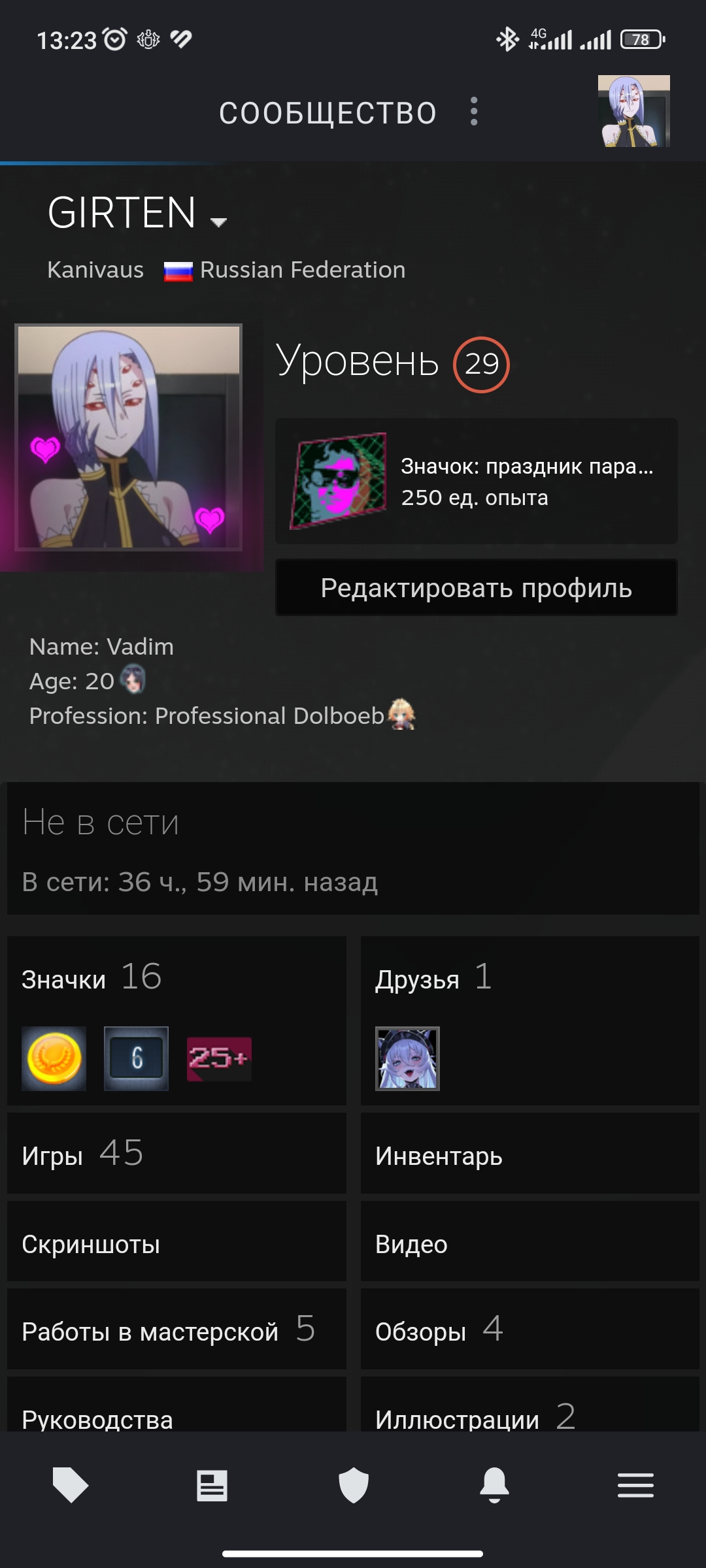The width and height of the screenshot is (706, 1568).
Task: Open the hamburger menu tab
Action: pos(635,1485)
